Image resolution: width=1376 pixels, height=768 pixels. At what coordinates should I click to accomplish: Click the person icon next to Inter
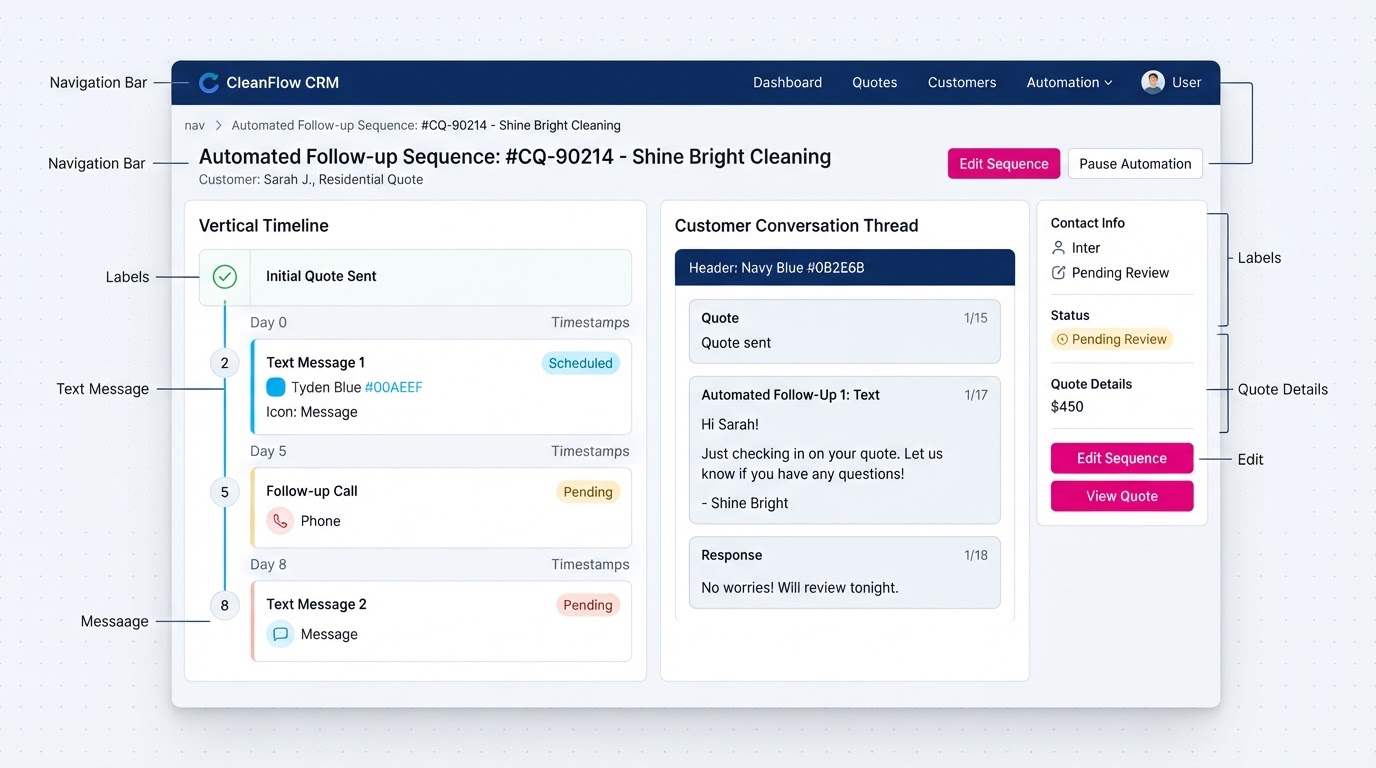pyautogui.click(x=1059, y=248)
